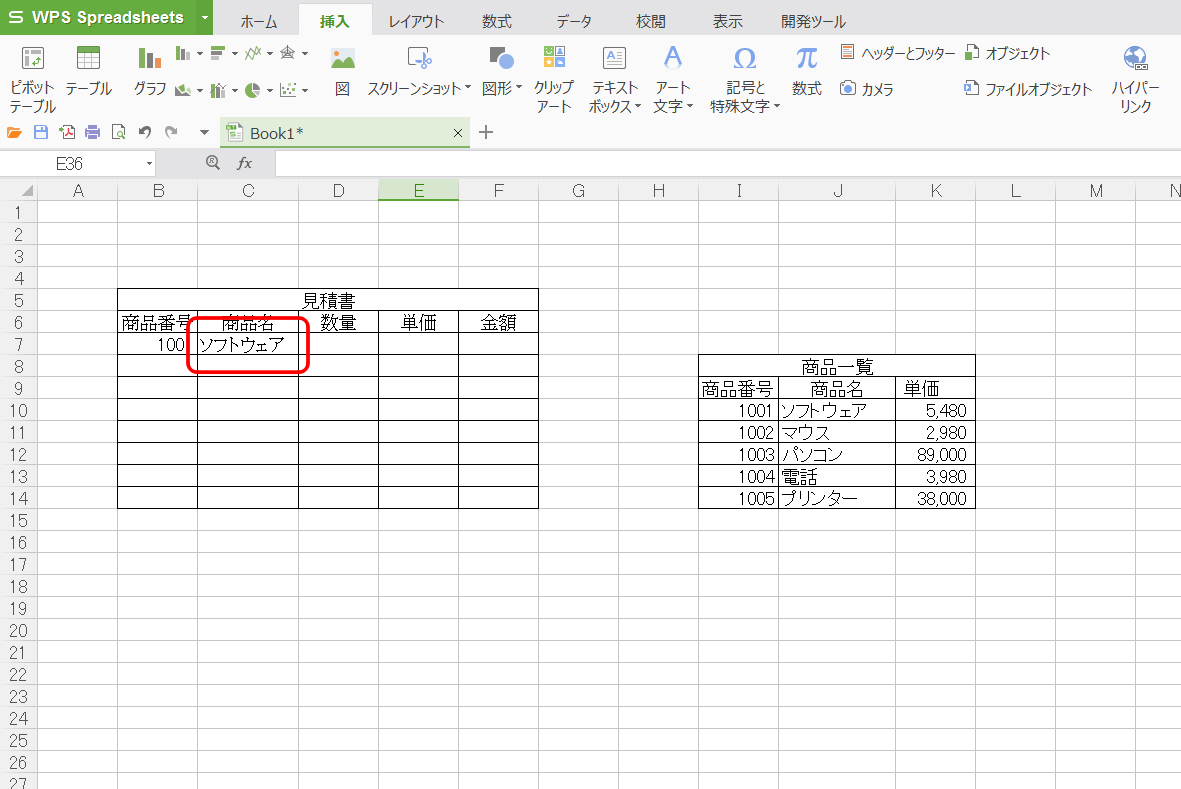Select row 7 header
The height and width of the screenshot is (789, 1181).
[19, 344]
